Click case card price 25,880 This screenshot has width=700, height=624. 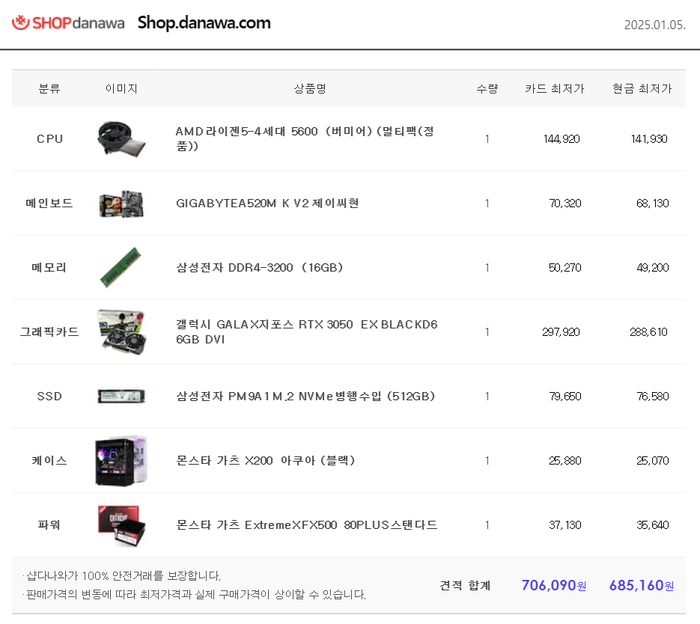tap(565, 460)
